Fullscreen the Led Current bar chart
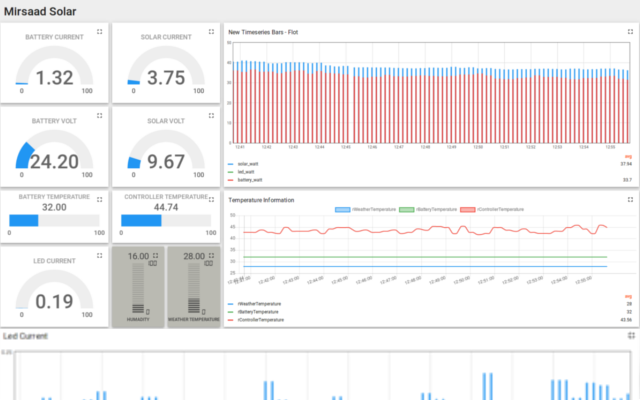The width and height of the screenshot is (640, 400). pos(631,336)
